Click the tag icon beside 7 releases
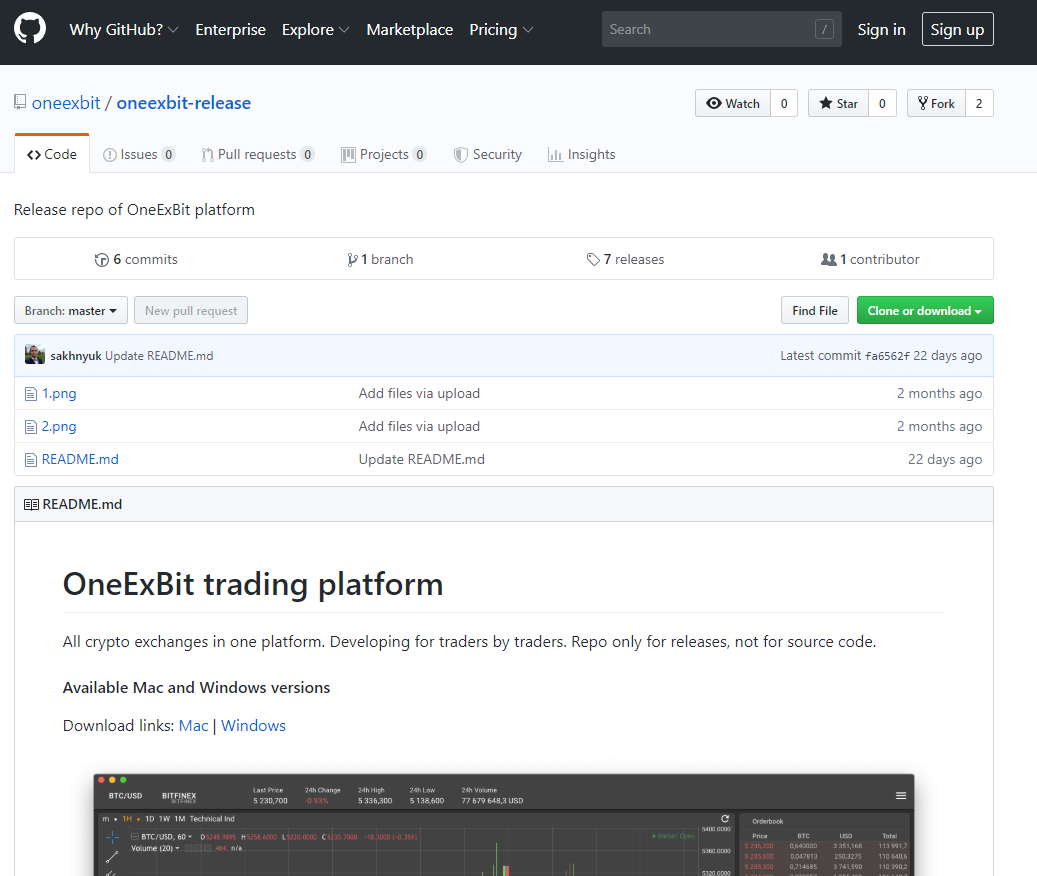 point(593,260)
